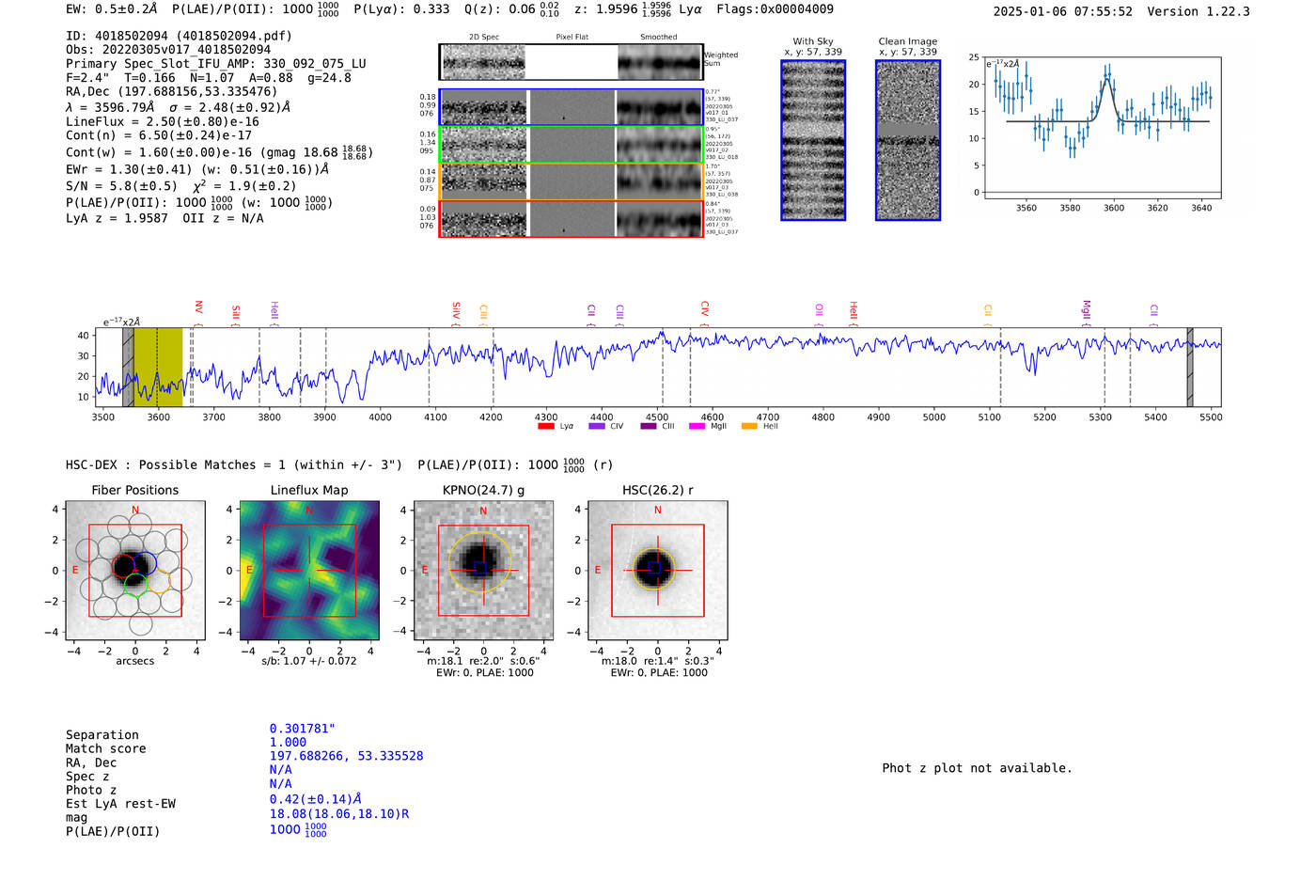Select the magenta OII line marker label
This screenshot has height=896, width=1316.
[820, 309]
